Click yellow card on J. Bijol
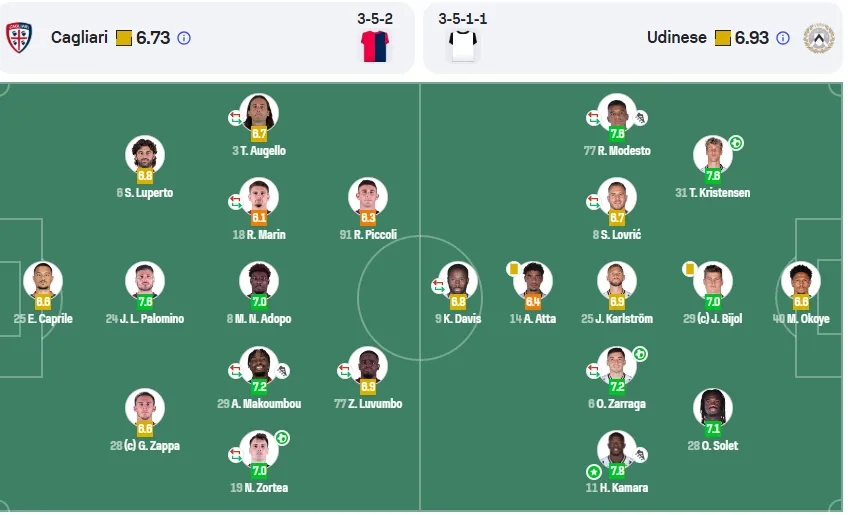The width and height of the screenshot is (848, 515). [x=690, y=268]
